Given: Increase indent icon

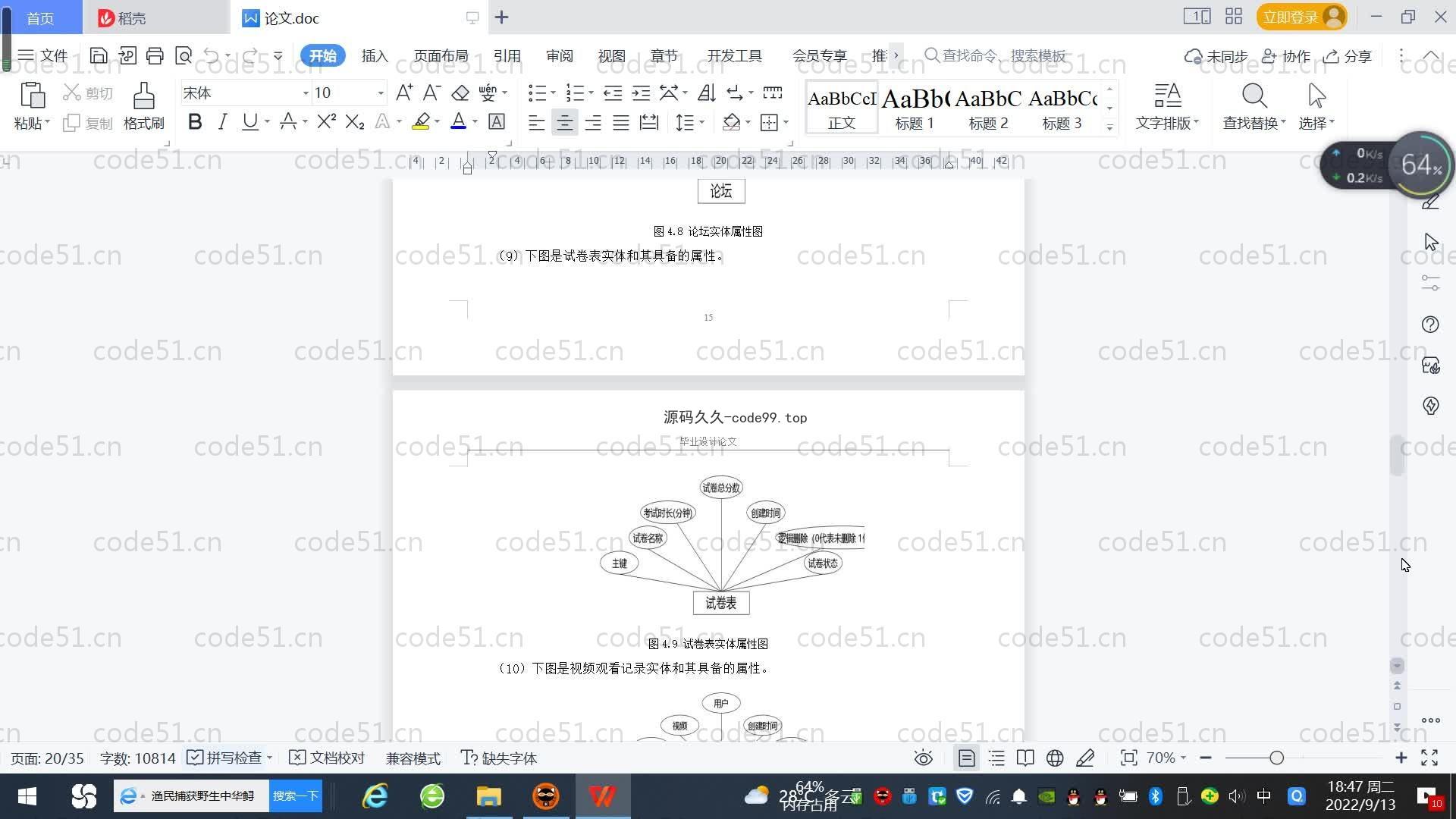Looking at the screenshot, I should click(x=641, y=93).
